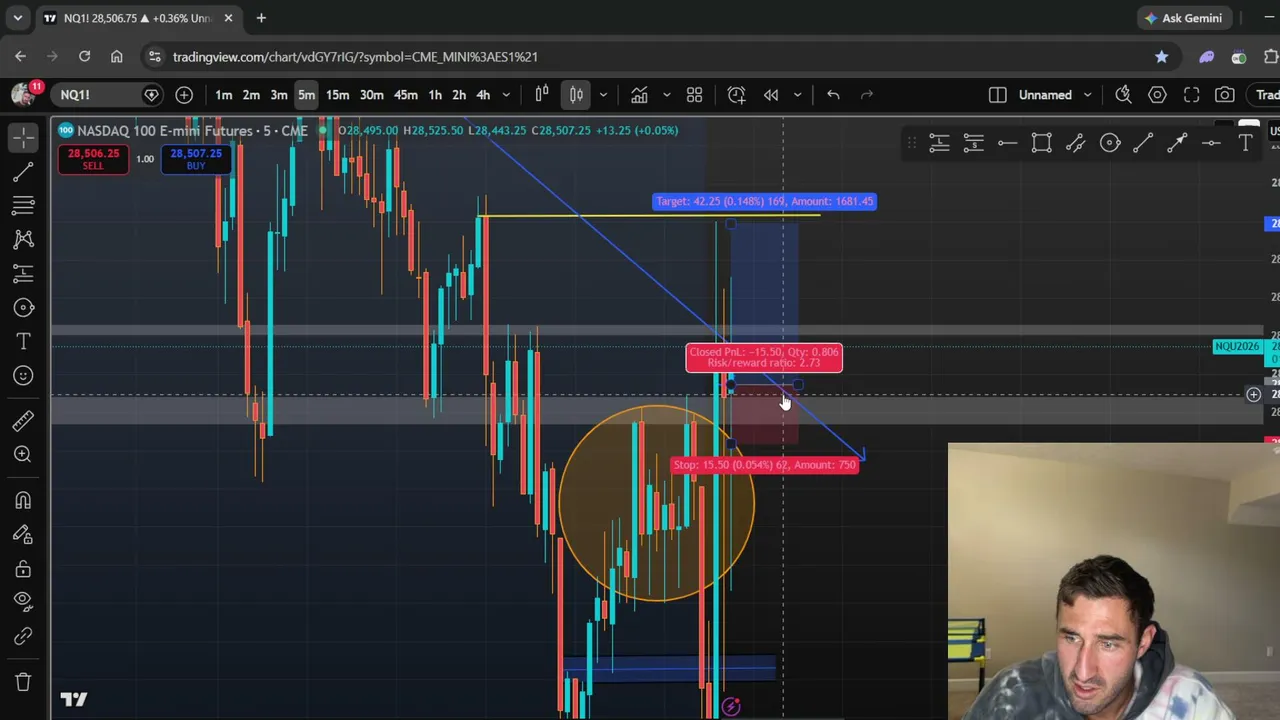Open the geometric shapes brush tools
1280x720 pixels.
(23, 307)
